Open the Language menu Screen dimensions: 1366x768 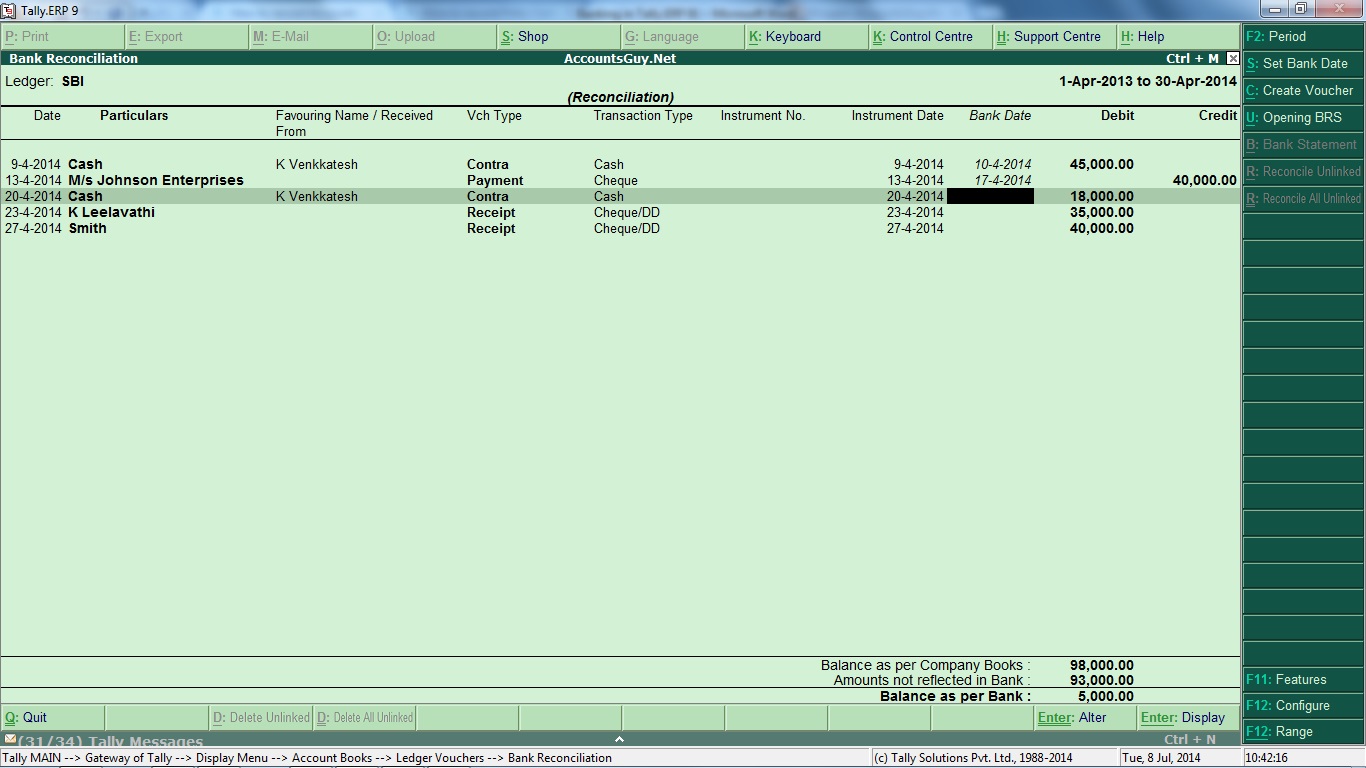click(x=682, y=37)
